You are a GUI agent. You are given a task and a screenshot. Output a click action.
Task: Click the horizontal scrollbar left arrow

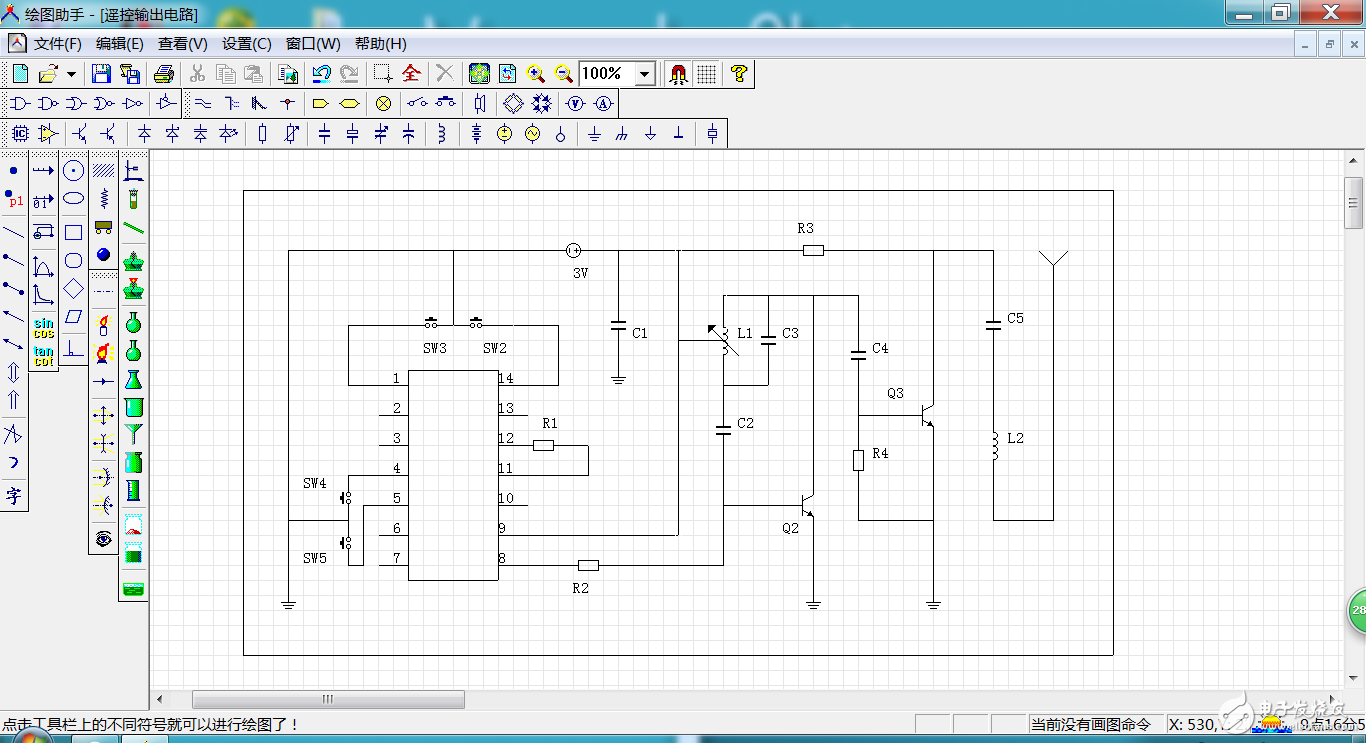pos(160,699)
